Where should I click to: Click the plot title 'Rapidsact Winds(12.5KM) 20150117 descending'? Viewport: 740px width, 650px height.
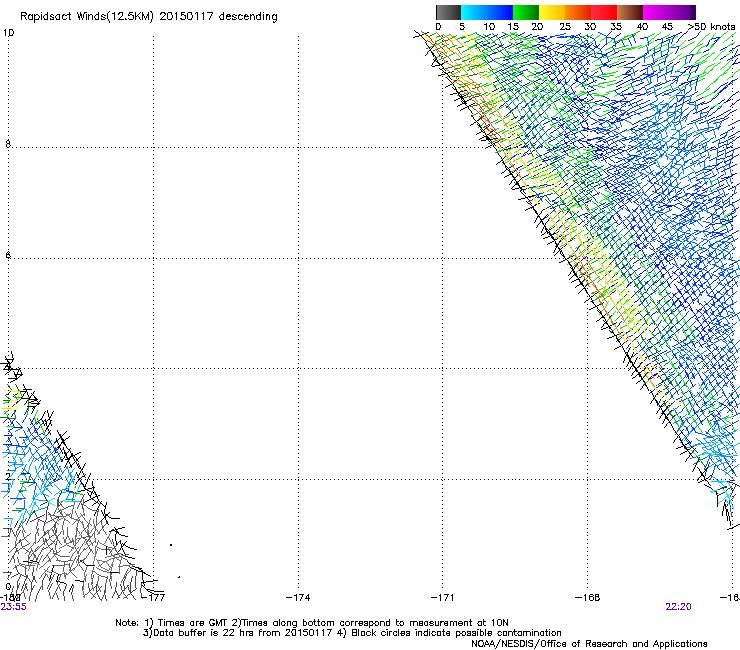(149, 17)
